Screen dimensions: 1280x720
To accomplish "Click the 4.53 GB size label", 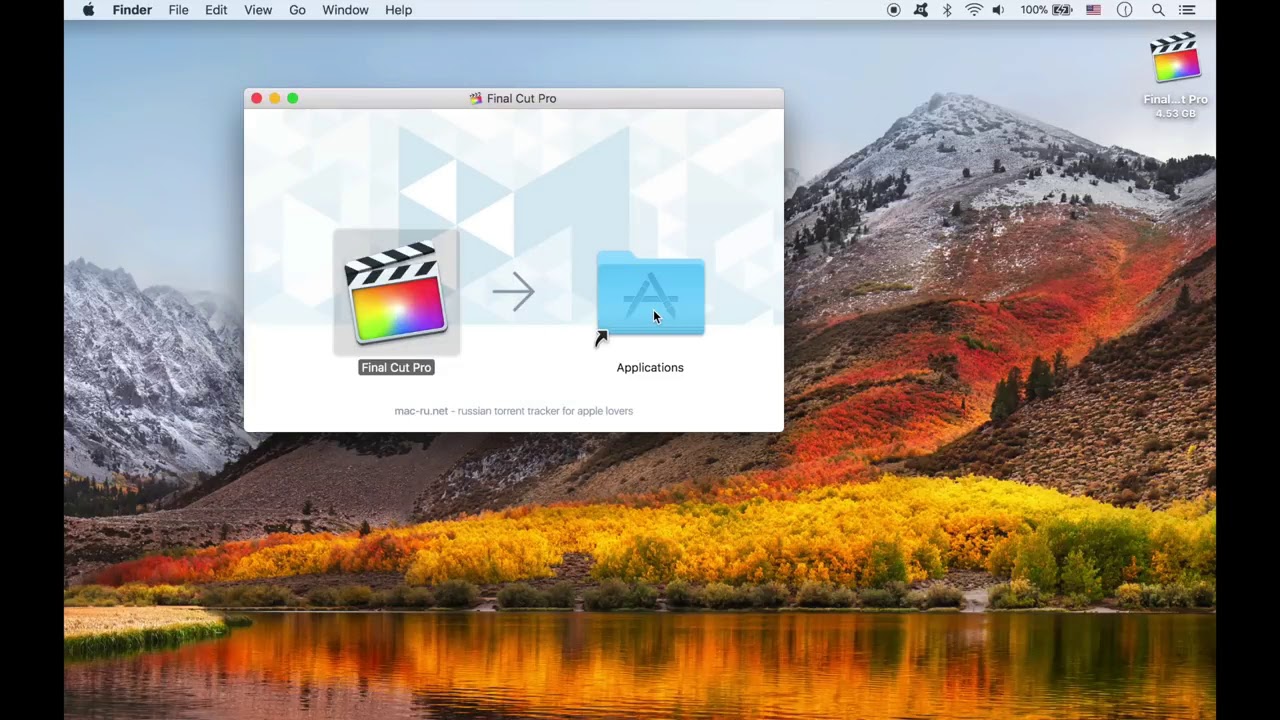I will pyautogui.click(x=1176, y=114).
